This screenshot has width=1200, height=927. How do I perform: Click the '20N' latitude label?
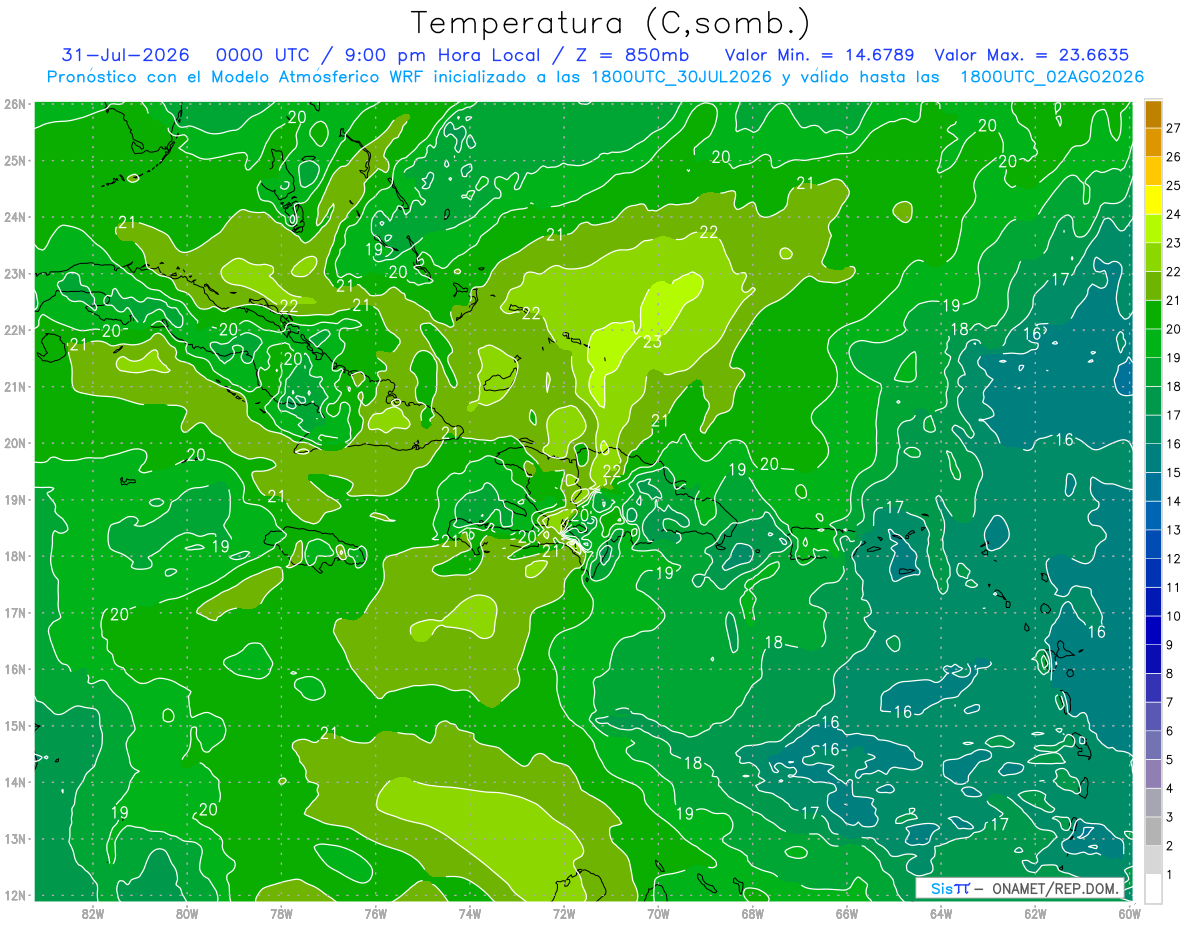(14, 443)
